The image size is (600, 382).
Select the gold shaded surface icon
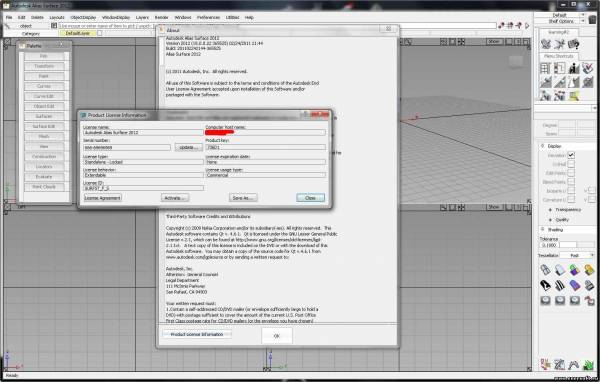pos(589,270)
